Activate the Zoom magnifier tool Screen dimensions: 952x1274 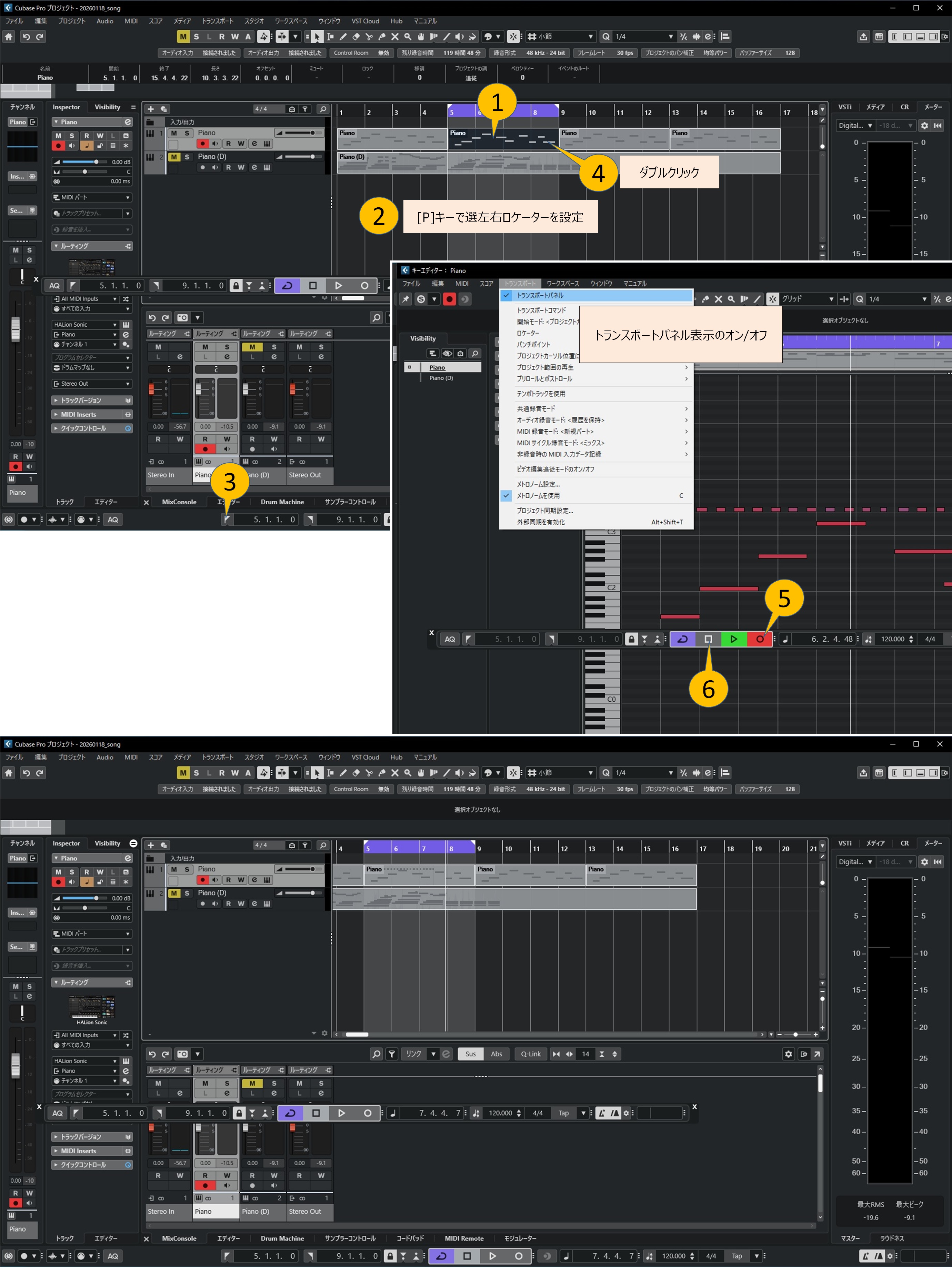coord(408,36)
